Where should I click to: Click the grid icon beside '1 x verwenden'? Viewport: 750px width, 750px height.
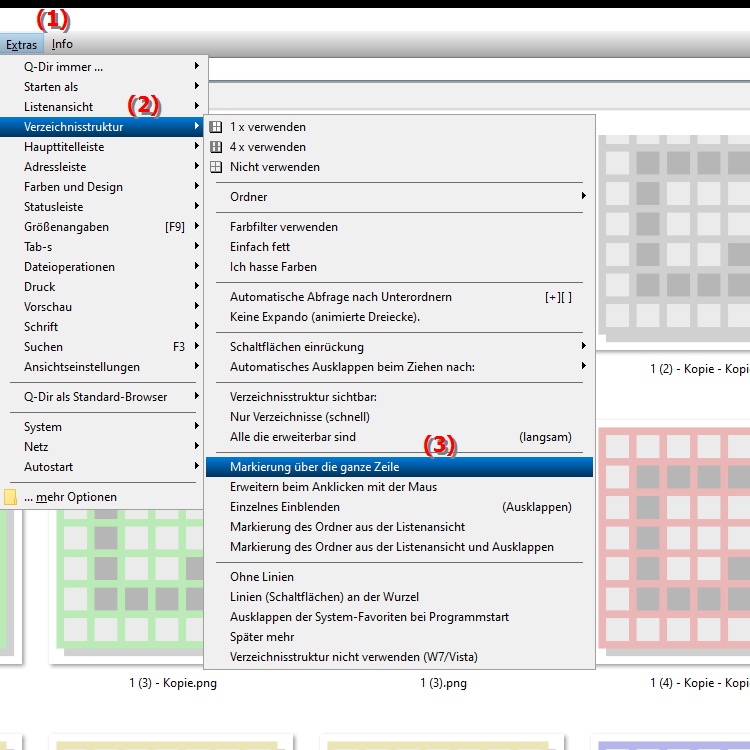pos(215,127)
